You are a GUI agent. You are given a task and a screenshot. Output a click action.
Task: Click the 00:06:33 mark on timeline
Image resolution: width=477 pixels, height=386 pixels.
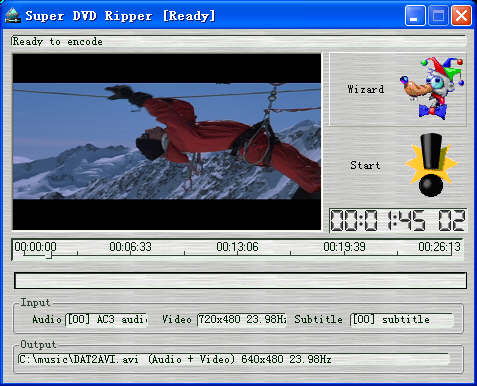(x=130, y=247)
